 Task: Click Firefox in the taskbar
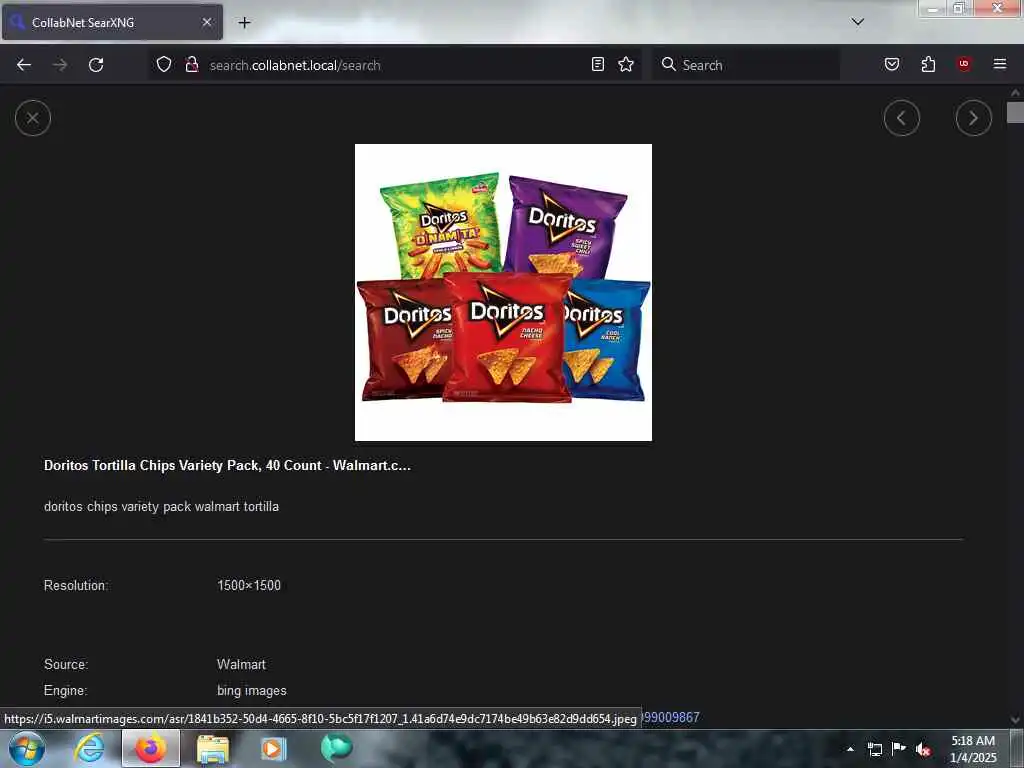[151, 749]
